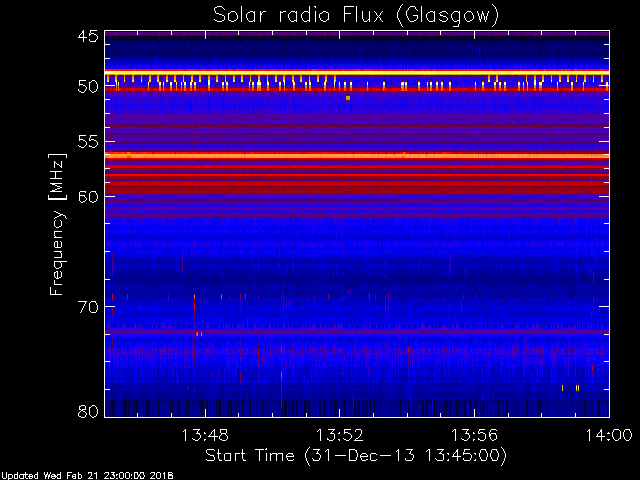This screenshot has height=480, width=640.
Task: Click the 13:56 time axis label
Action: tap(474, 435)
